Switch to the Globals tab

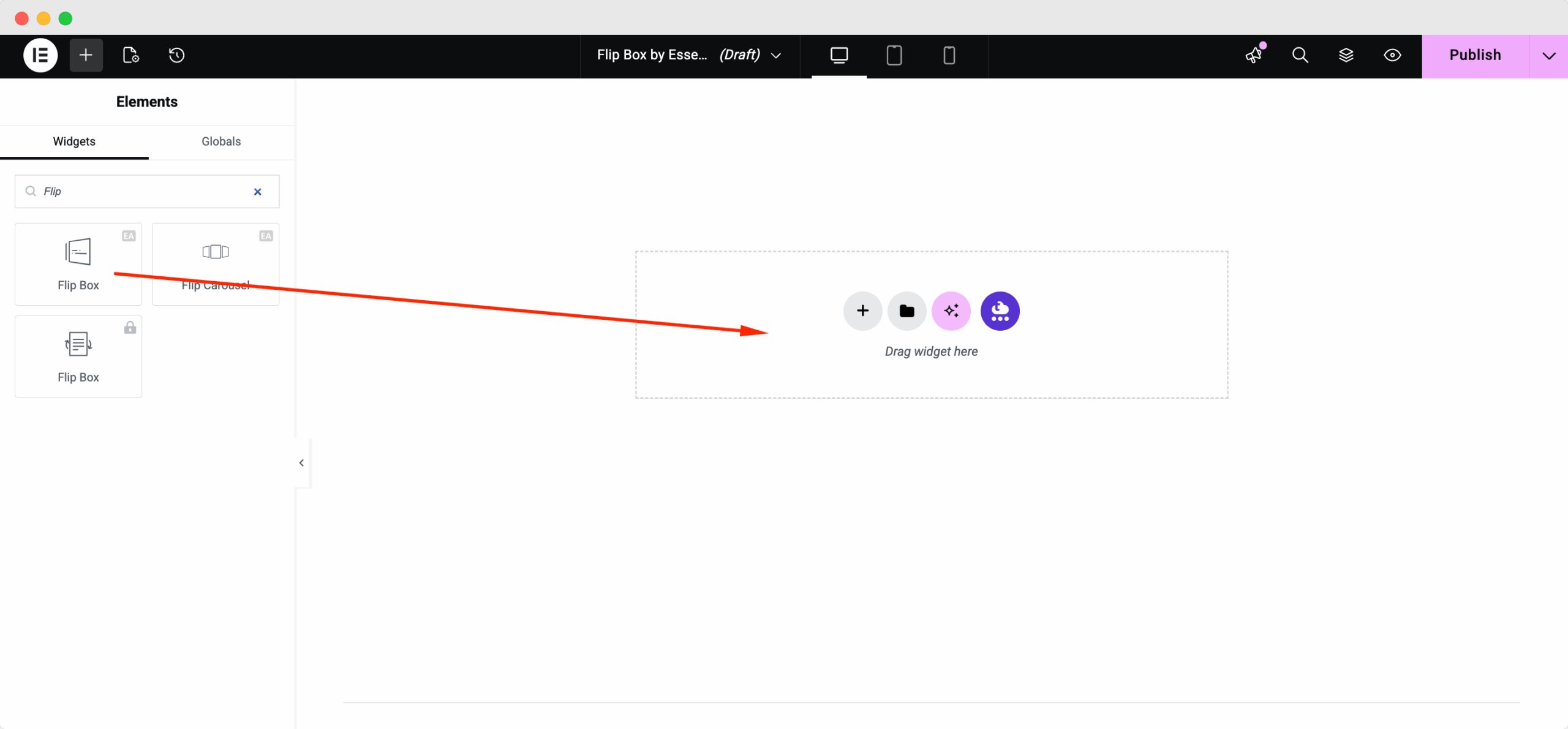click(221, 142)
